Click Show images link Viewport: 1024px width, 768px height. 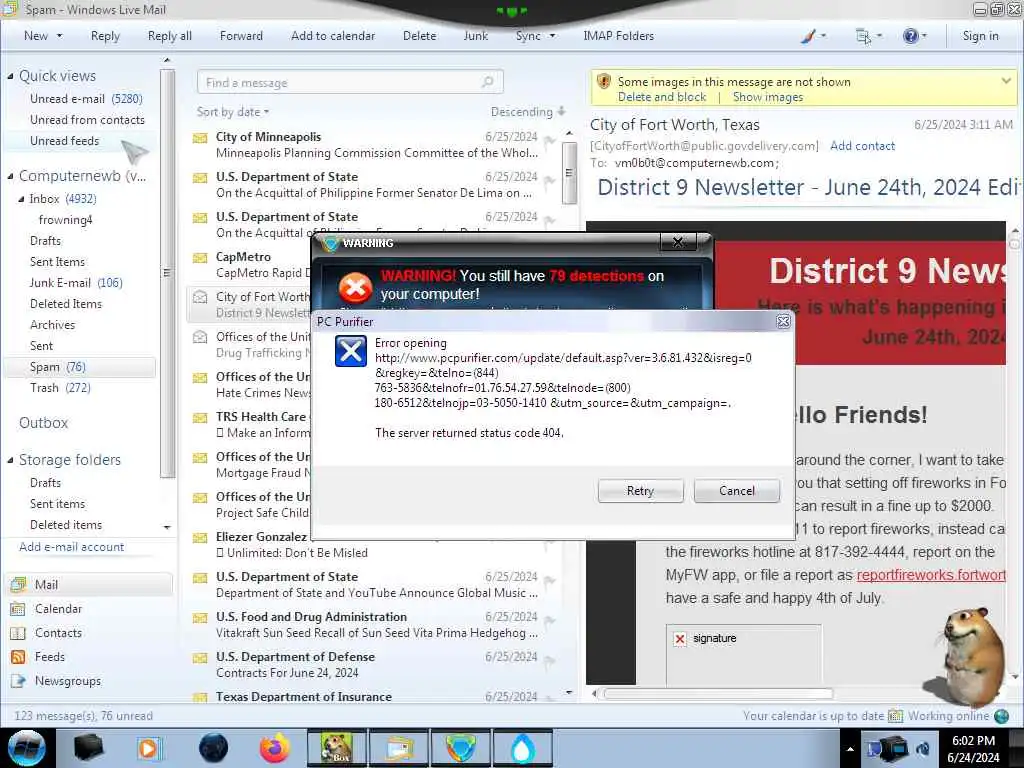tap(767, 97)
